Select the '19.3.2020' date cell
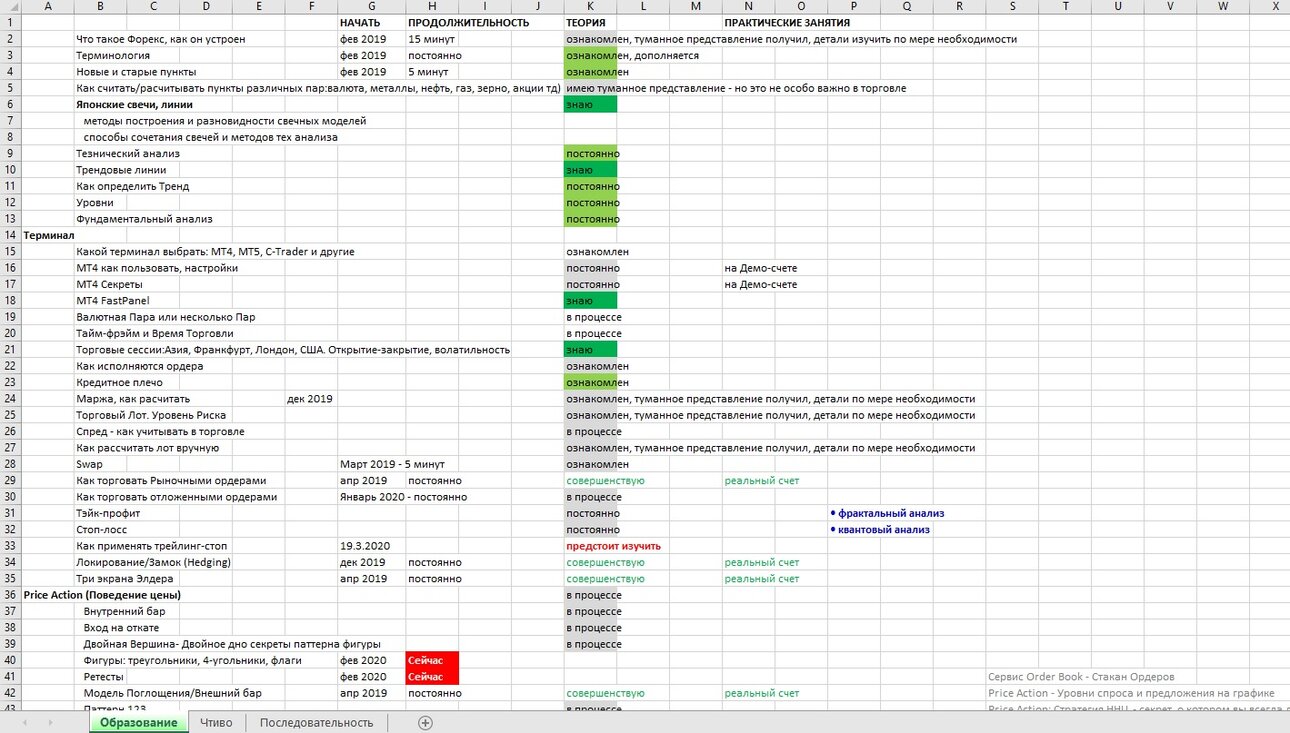 pyautogui.click(x=365, y=546)
